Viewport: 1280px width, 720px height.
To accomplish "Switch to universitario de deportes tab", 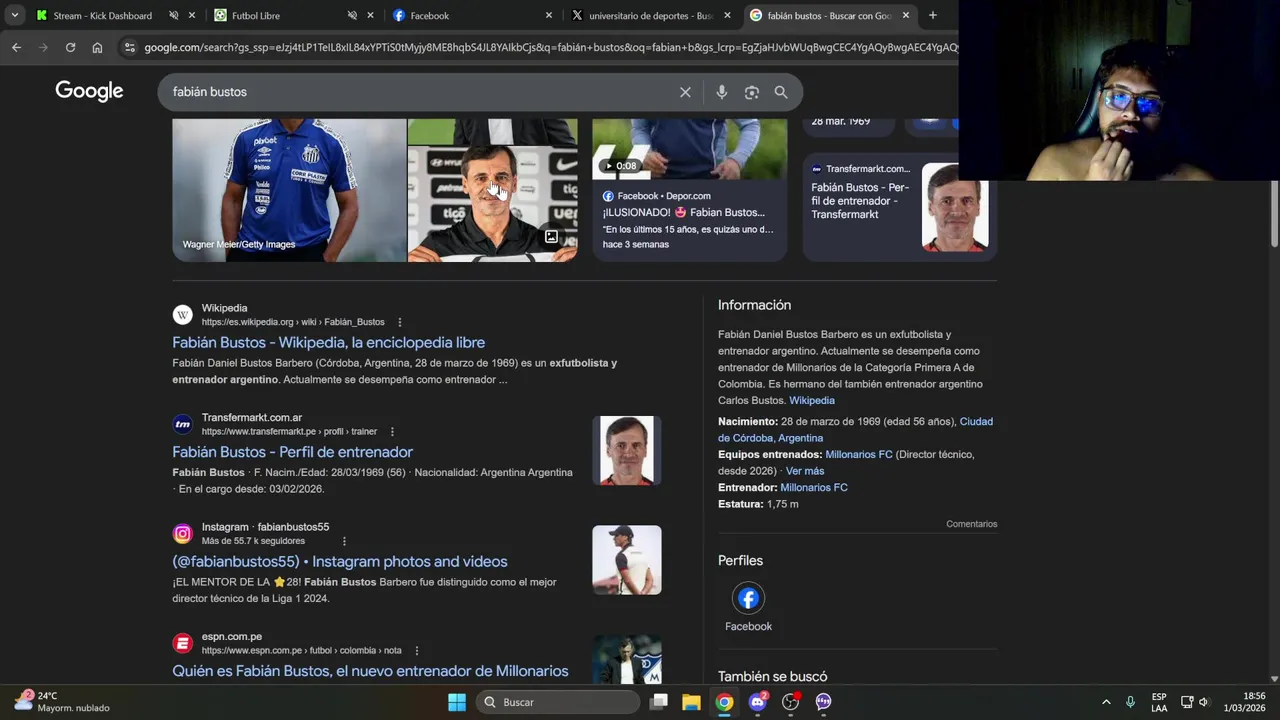I will coord(650,15).
